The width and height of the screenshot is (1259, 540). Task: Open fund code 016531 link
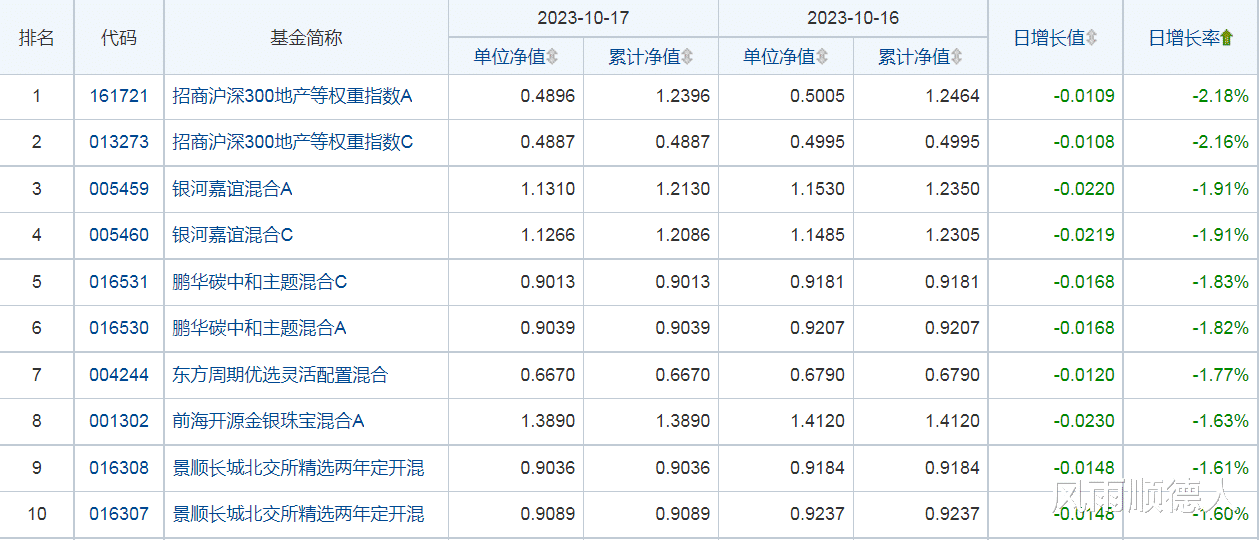coord(118,282)
